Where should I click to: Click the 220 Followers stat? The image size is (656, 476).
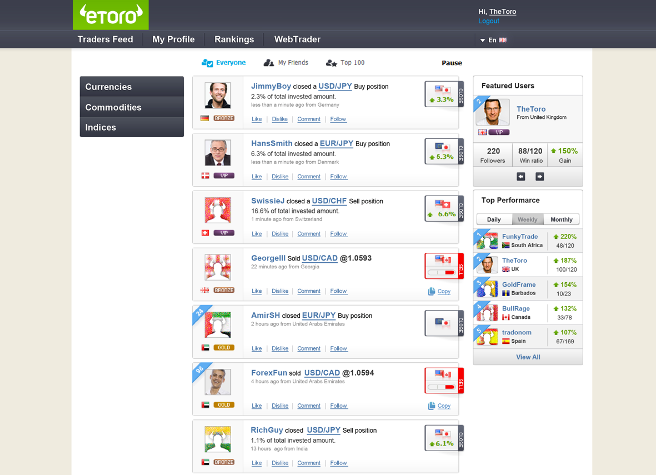pyautogui.click(x=493, y=155)
